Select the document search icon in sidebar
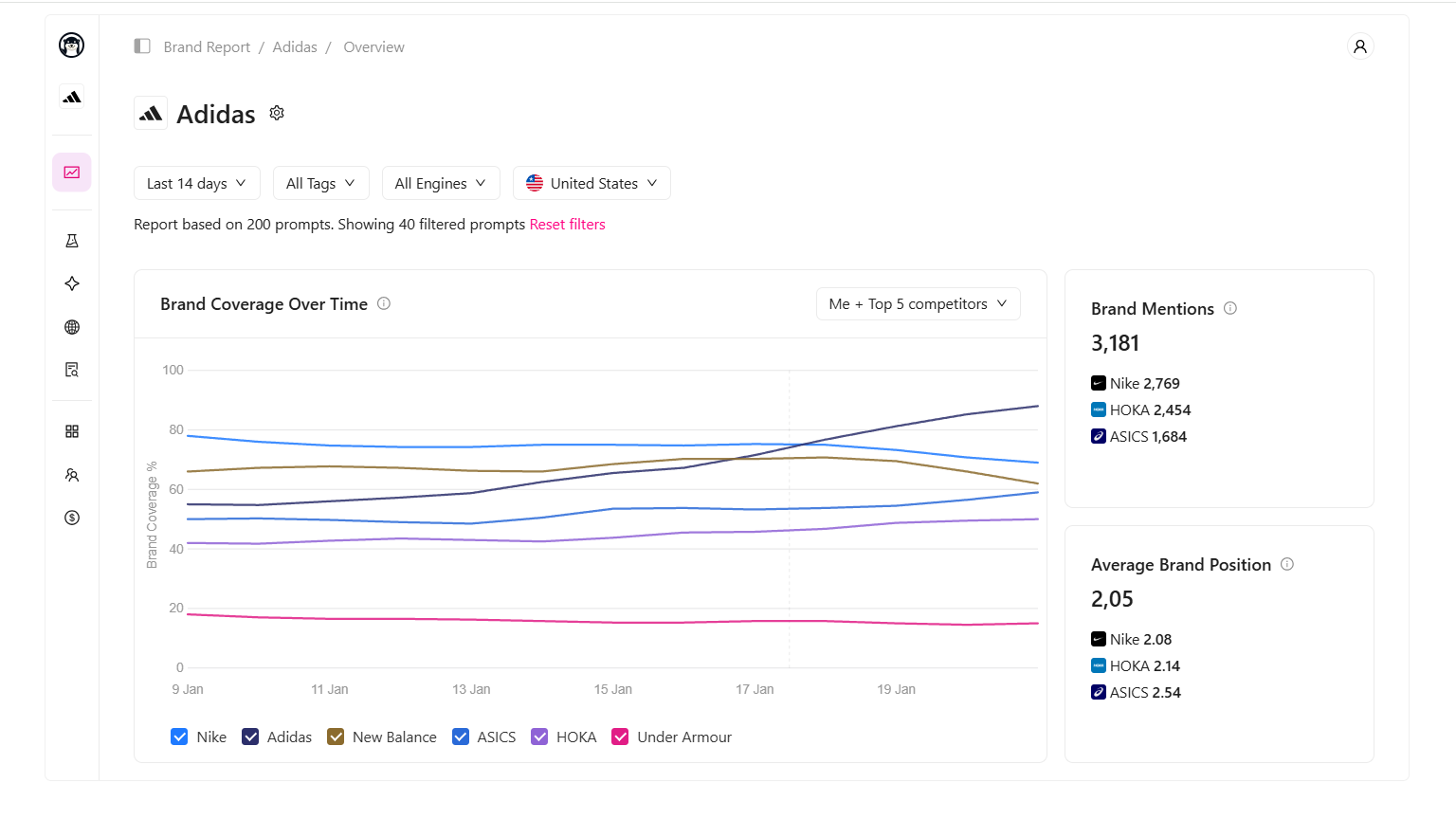 click(71, 369)
